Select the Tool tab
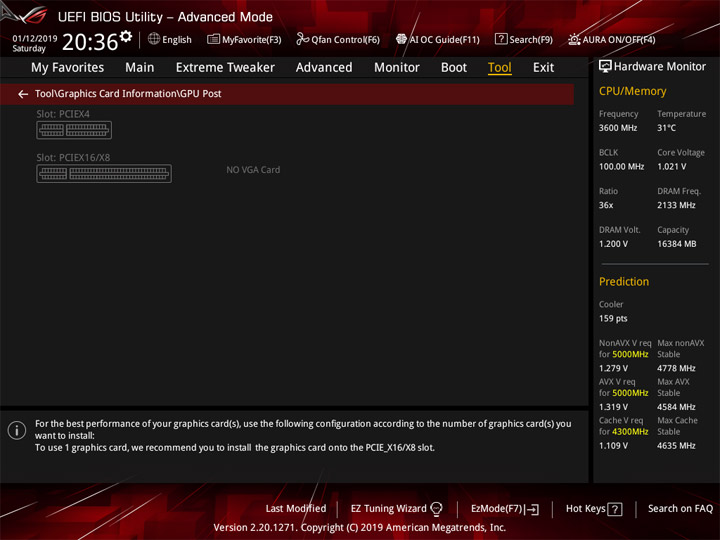 point(500,68)
